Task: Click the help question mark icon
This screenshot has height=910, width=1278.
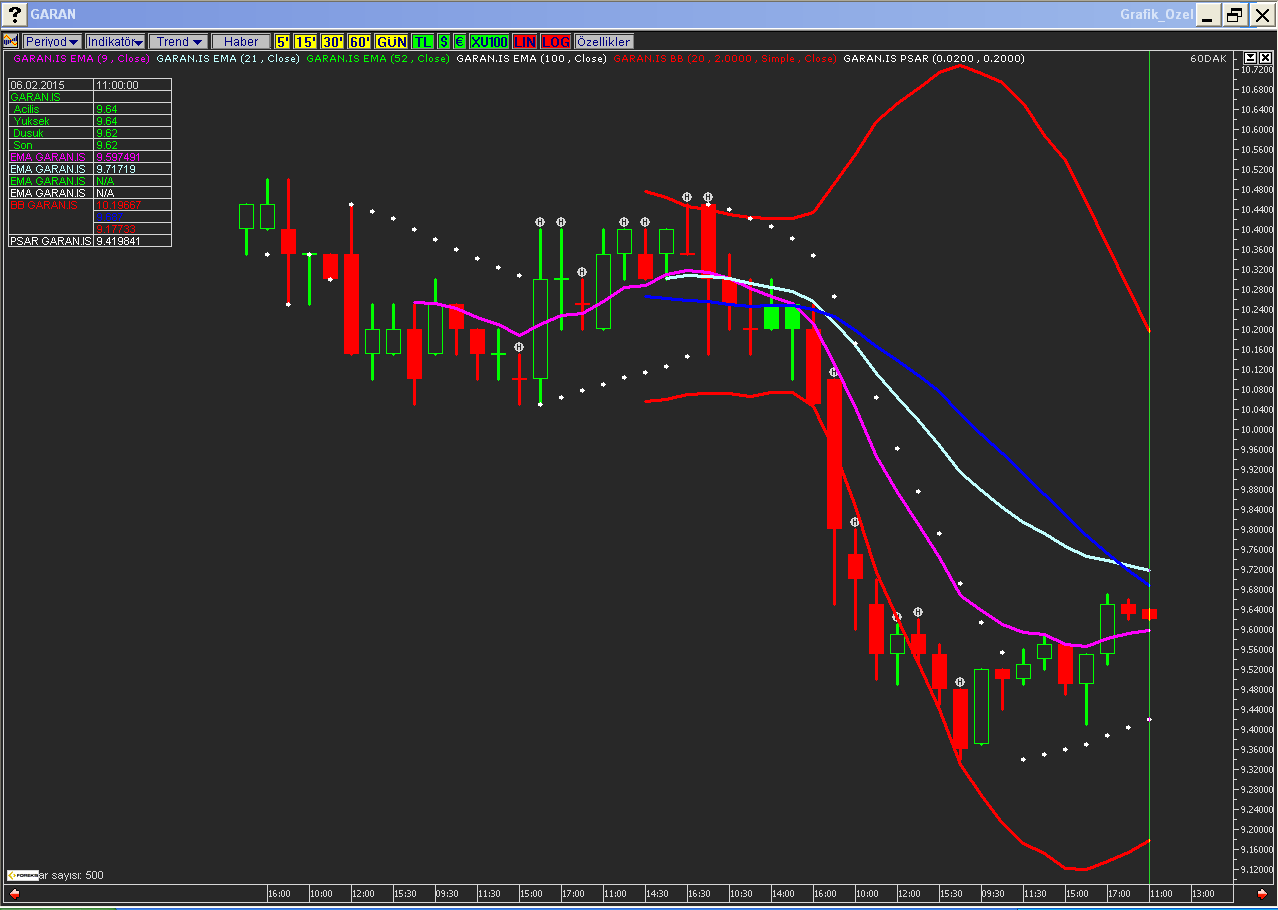Action: (x=15, y=14)
